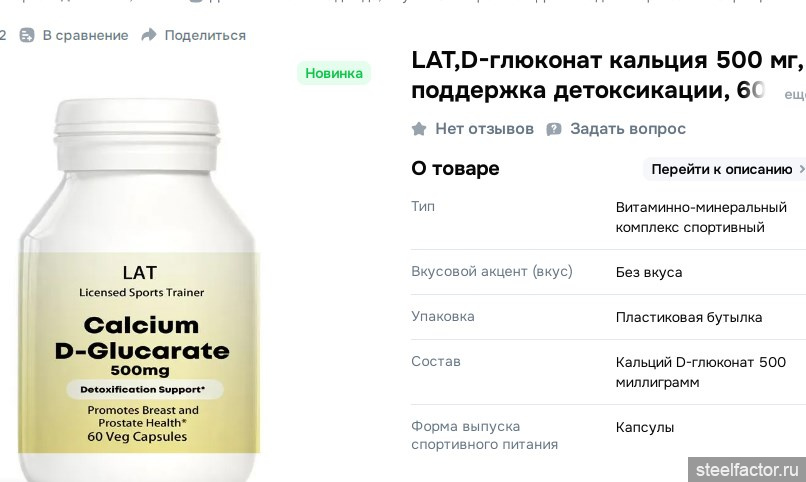Image resolution: width=806 pixels, height=482 pixels.
Task: Click the Поделиться link
Action: click(x=205, y=35)
